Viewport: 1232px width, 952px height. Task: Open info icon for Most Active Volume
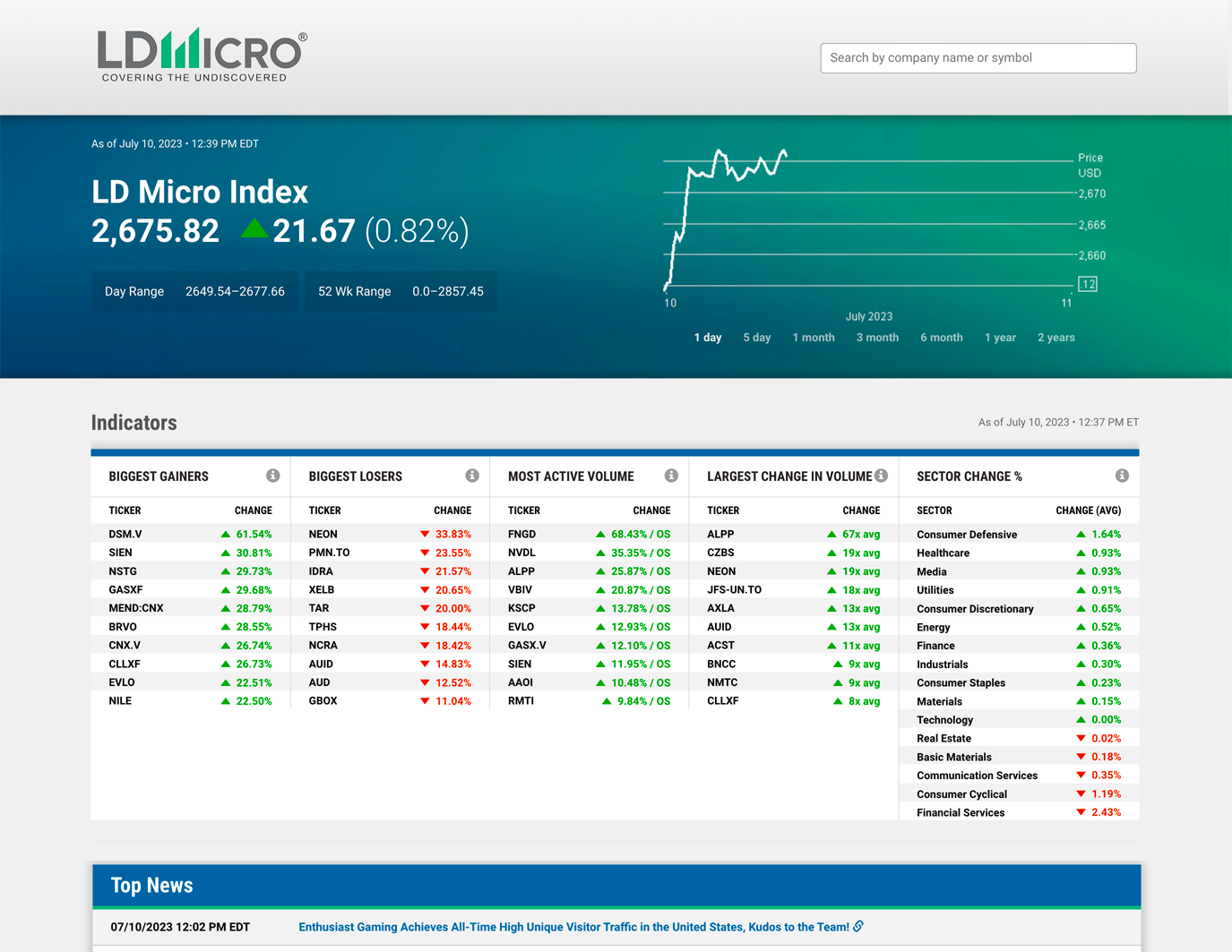(671, 476)
